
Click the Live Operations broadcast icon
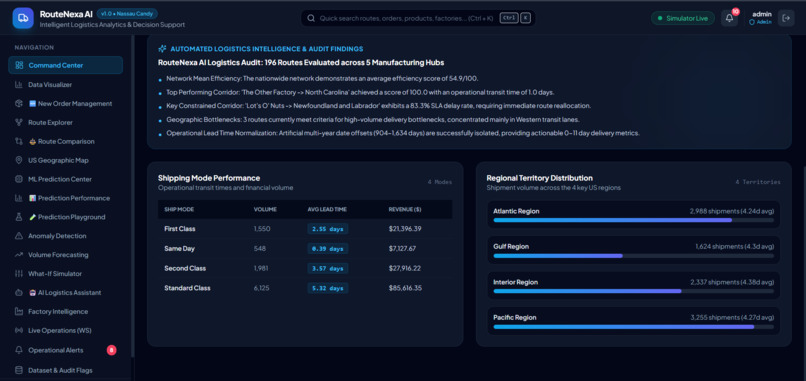(19, 330)
